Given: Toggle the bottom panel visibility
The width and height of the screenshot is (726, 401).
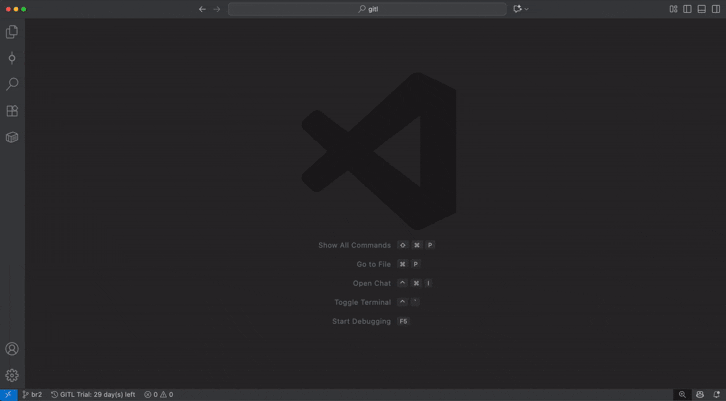Looking at the screenshot, I should pos(701,9).
